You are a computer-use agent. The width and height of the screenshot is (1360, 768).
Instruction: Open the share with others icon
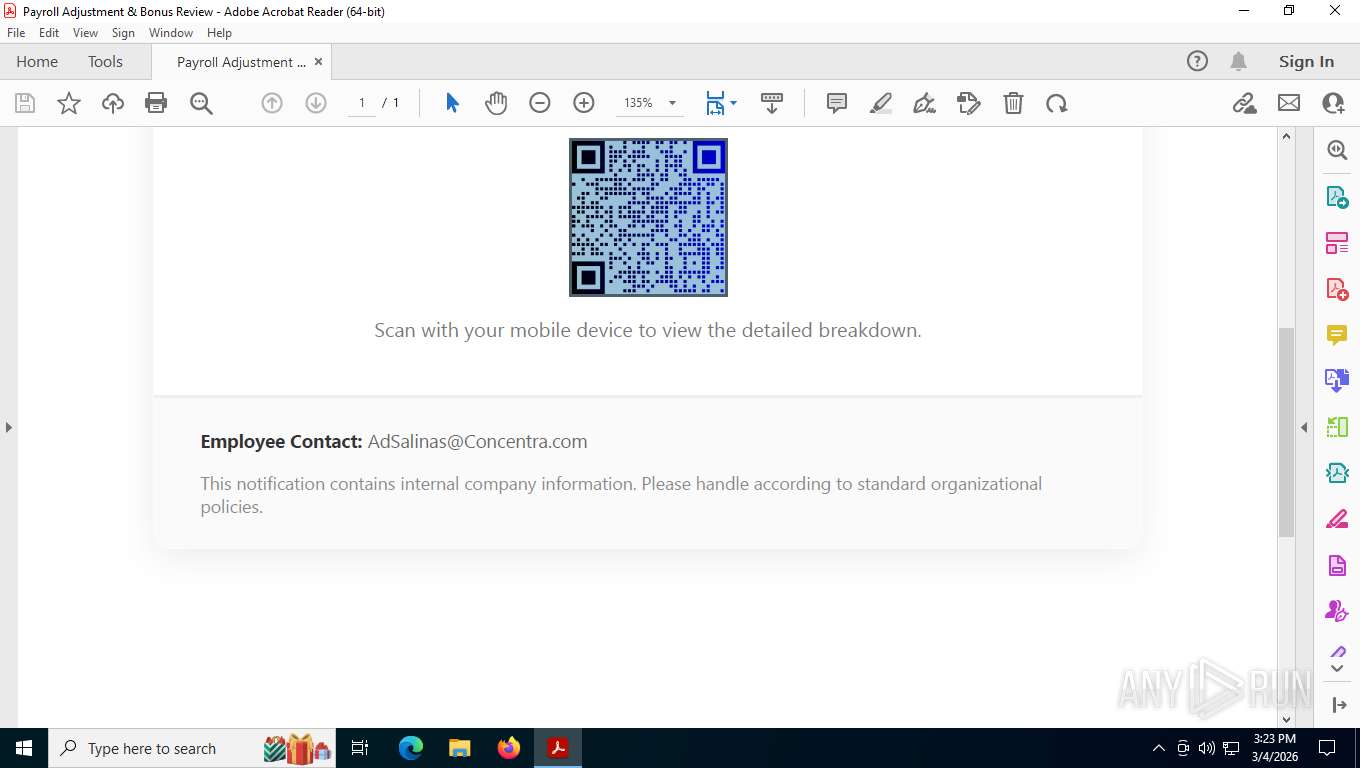coord(1333,103)
